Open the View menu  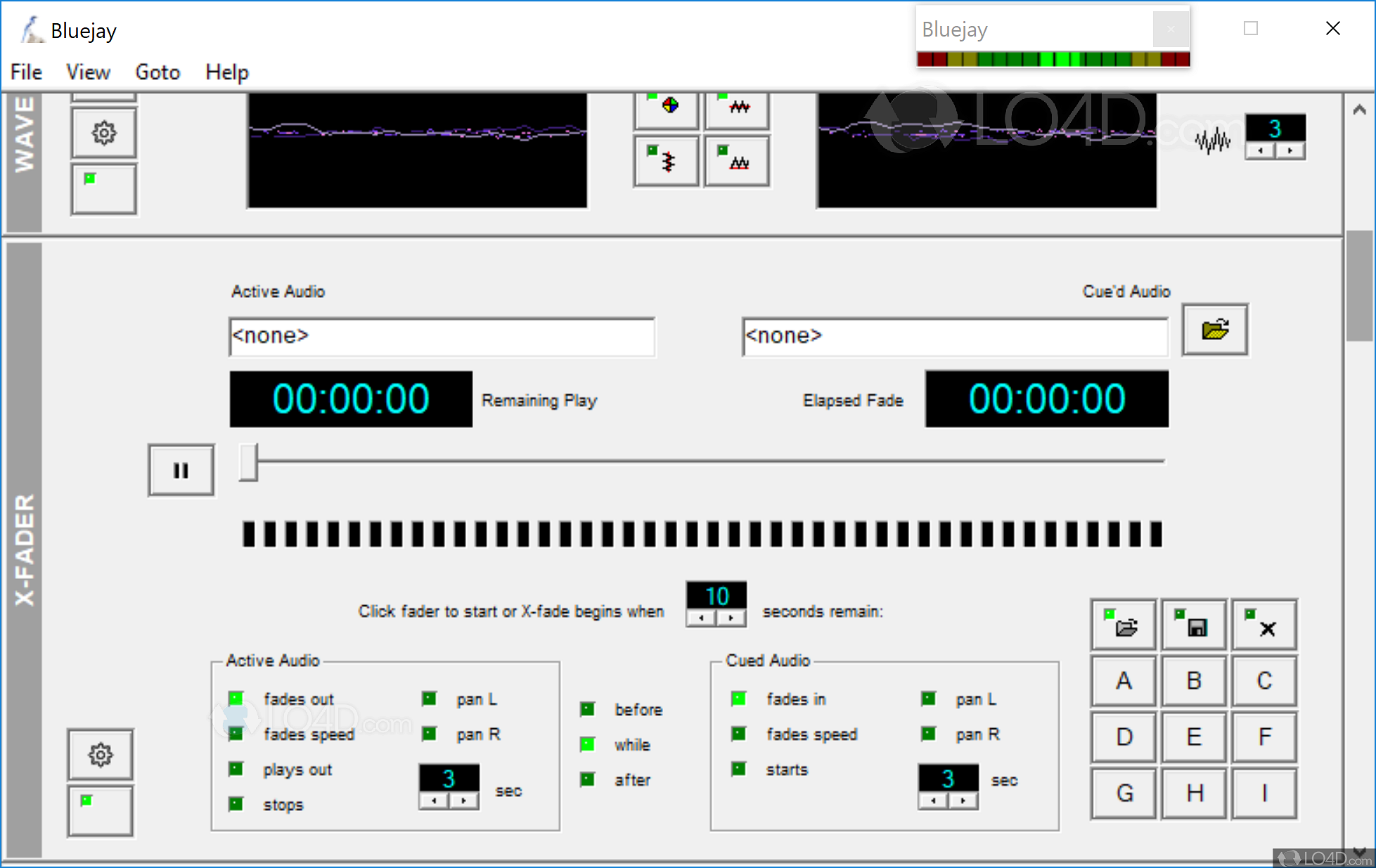(88, 72)
